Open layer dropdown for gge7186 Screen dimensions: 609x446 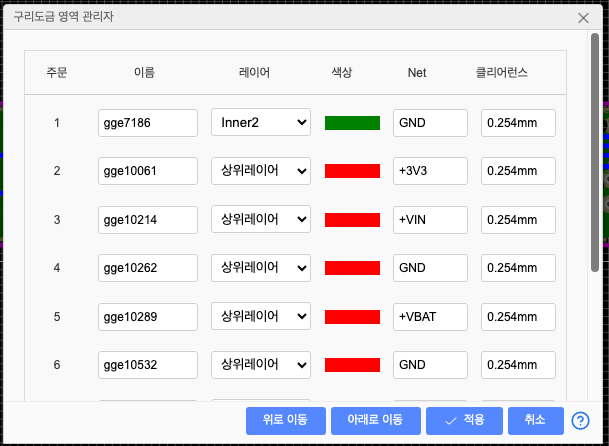click(261, 123)
